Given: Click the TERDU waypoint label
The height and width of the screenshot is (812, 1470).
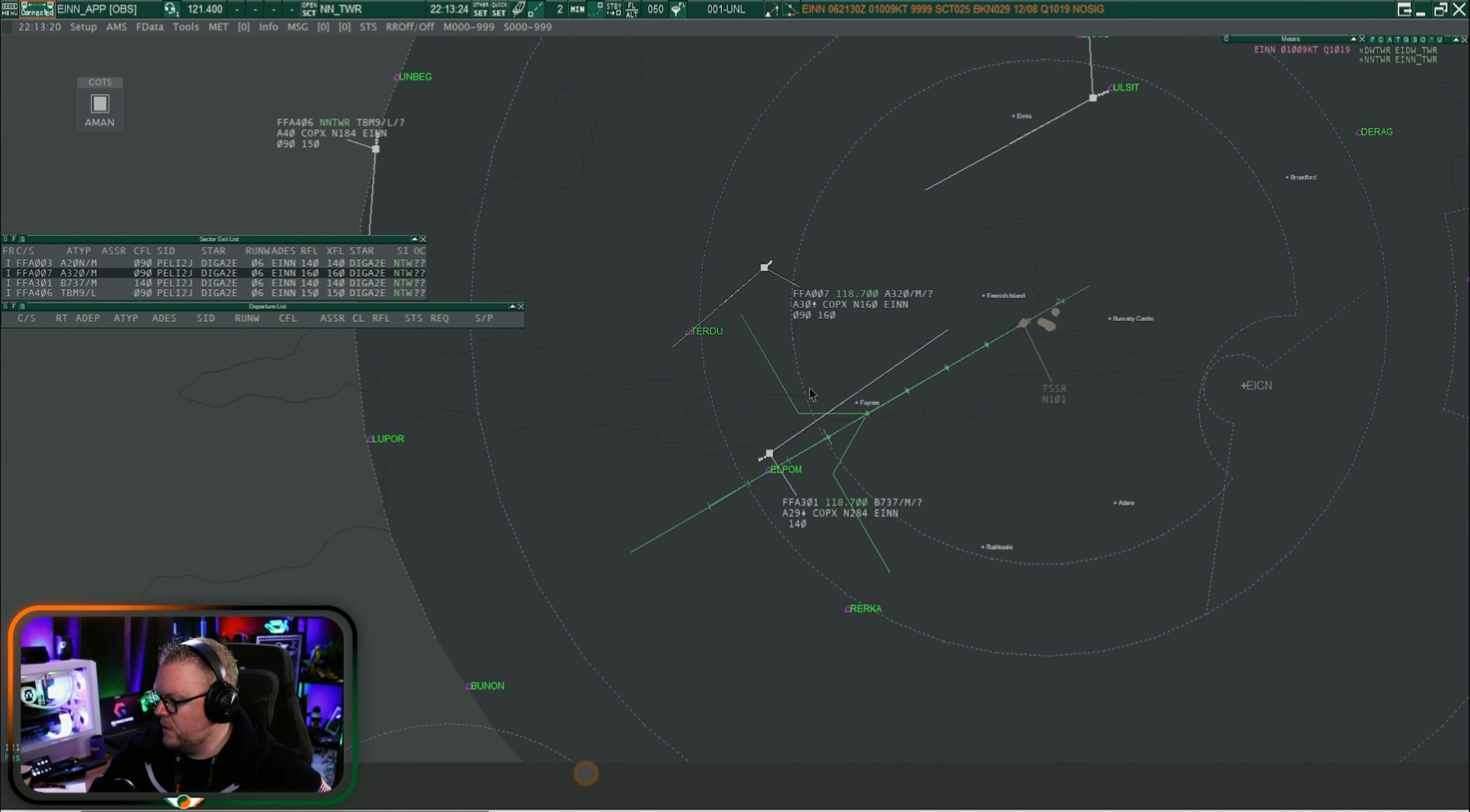Looking at the screenshot, I should pos(706,331).
